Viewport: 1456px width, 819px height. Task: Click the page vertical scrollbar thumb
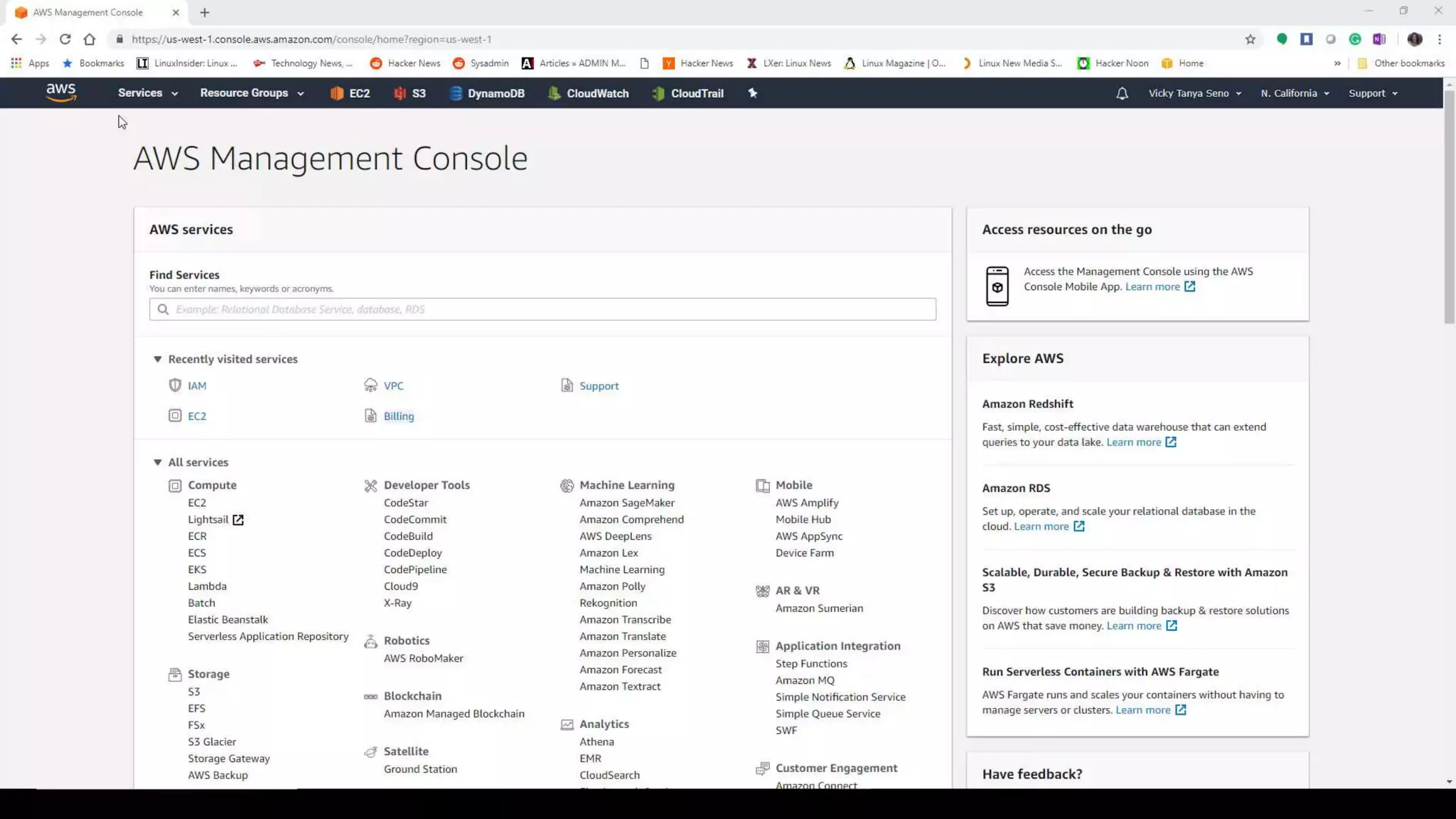pos(1449,206)
